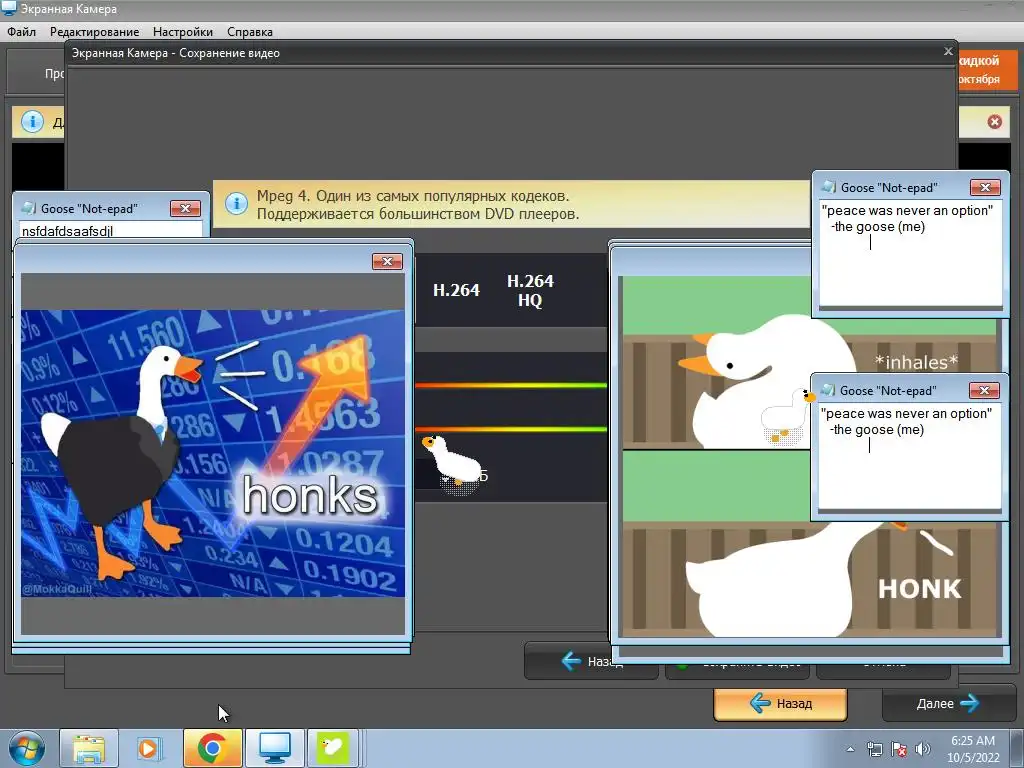Click the notepad icon in upper-right Goose Not-epad title
This screenshot has width=1024, height=768.
tap(829, 187)
